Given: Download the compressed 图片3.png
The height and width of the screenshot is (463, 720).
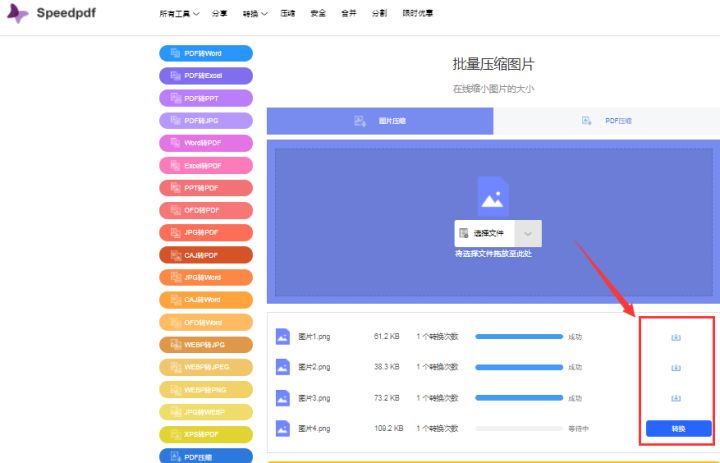Looking at the screenshot, I should coord(675,398).
